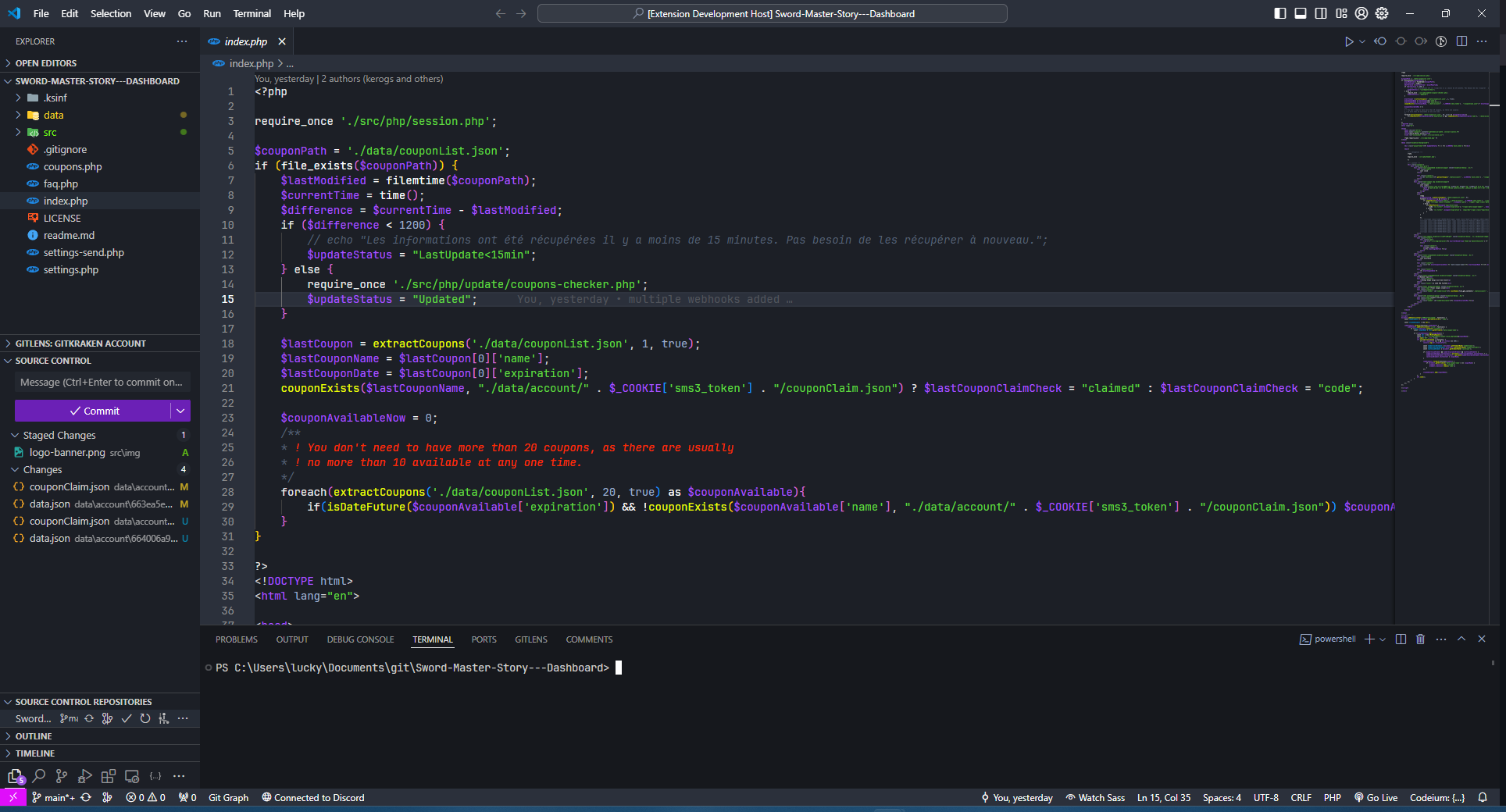The image size is (1506, 812).
Task: Open the Commit button dropdown arrow
Action: [181, 411]
